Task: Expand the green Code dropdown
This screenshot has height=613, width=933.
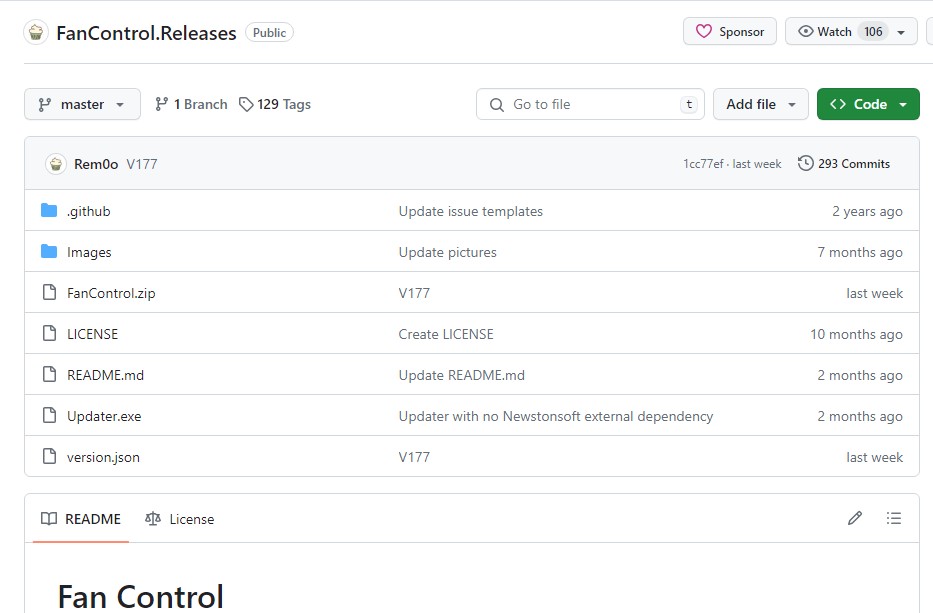Action: (x=903, y=104)
